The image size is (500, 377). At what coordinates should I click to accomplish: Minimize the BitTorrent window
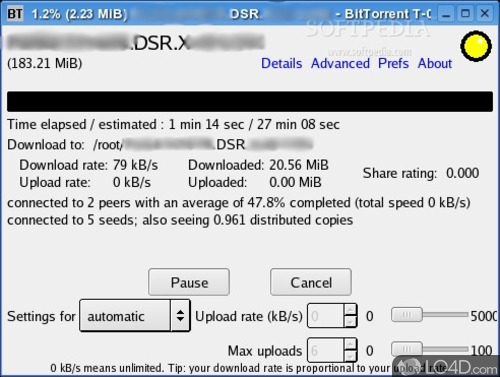pos(446,14)
